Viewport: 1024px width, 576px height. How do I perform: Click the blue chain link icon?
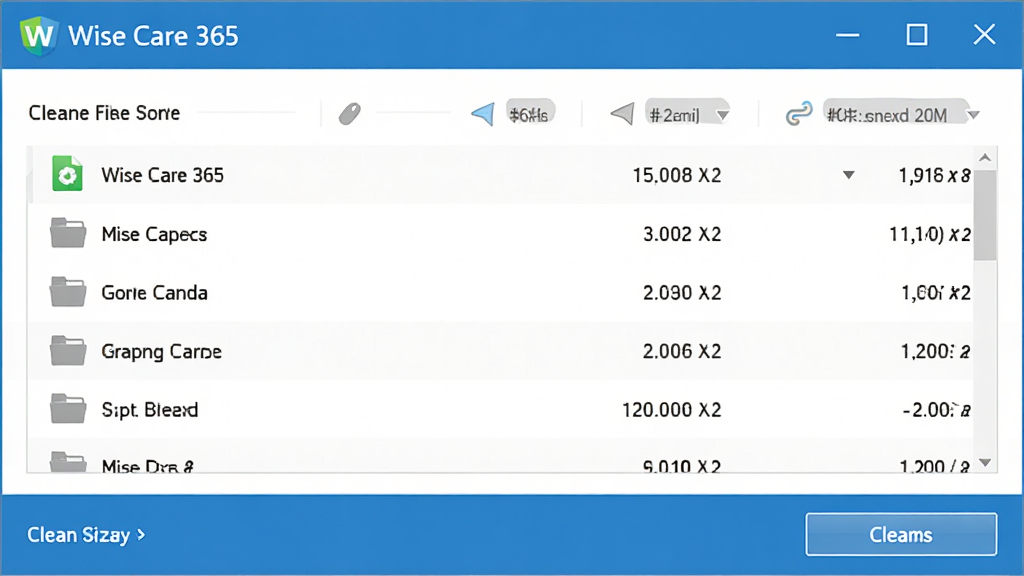coord(799,114)
